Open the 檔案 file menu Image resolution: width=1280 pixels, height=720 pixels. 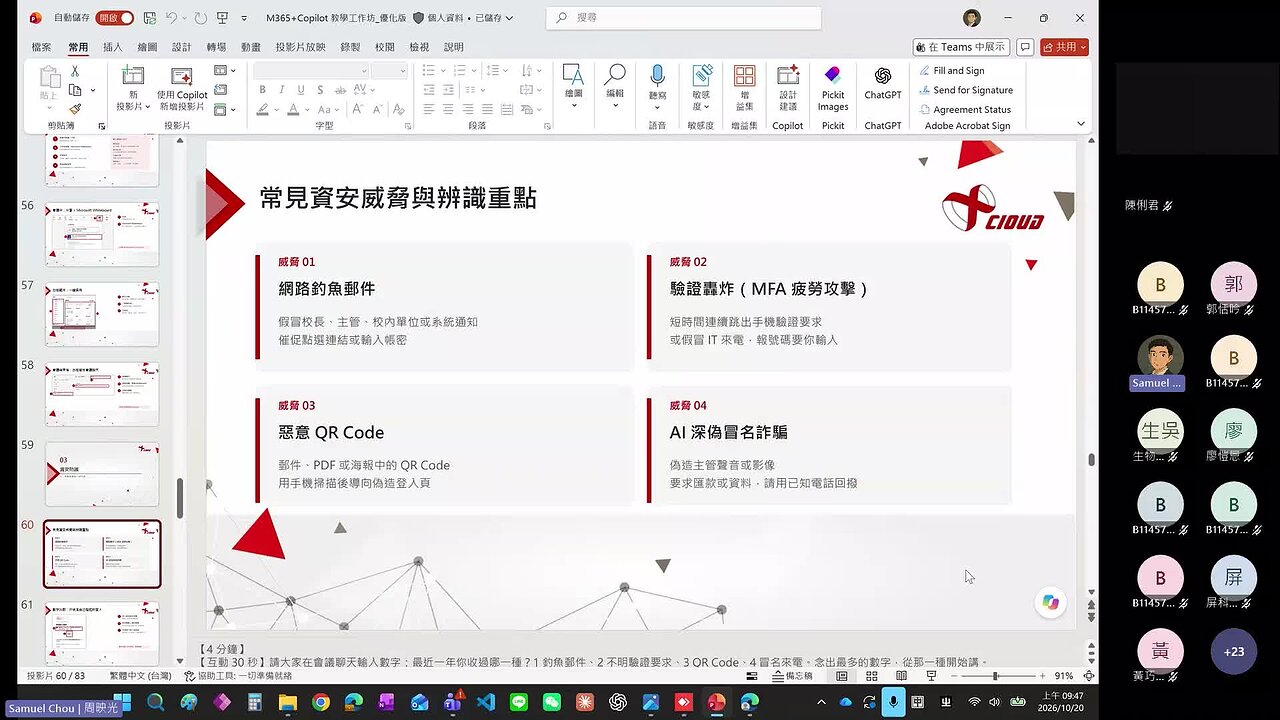click(x=41, y=47)
